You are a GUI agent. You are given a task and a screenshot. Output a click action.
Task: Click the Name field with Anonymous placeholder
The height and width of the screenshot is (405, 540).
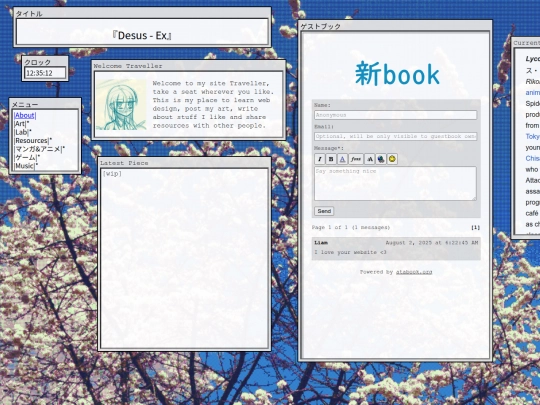tap(395, 115)
